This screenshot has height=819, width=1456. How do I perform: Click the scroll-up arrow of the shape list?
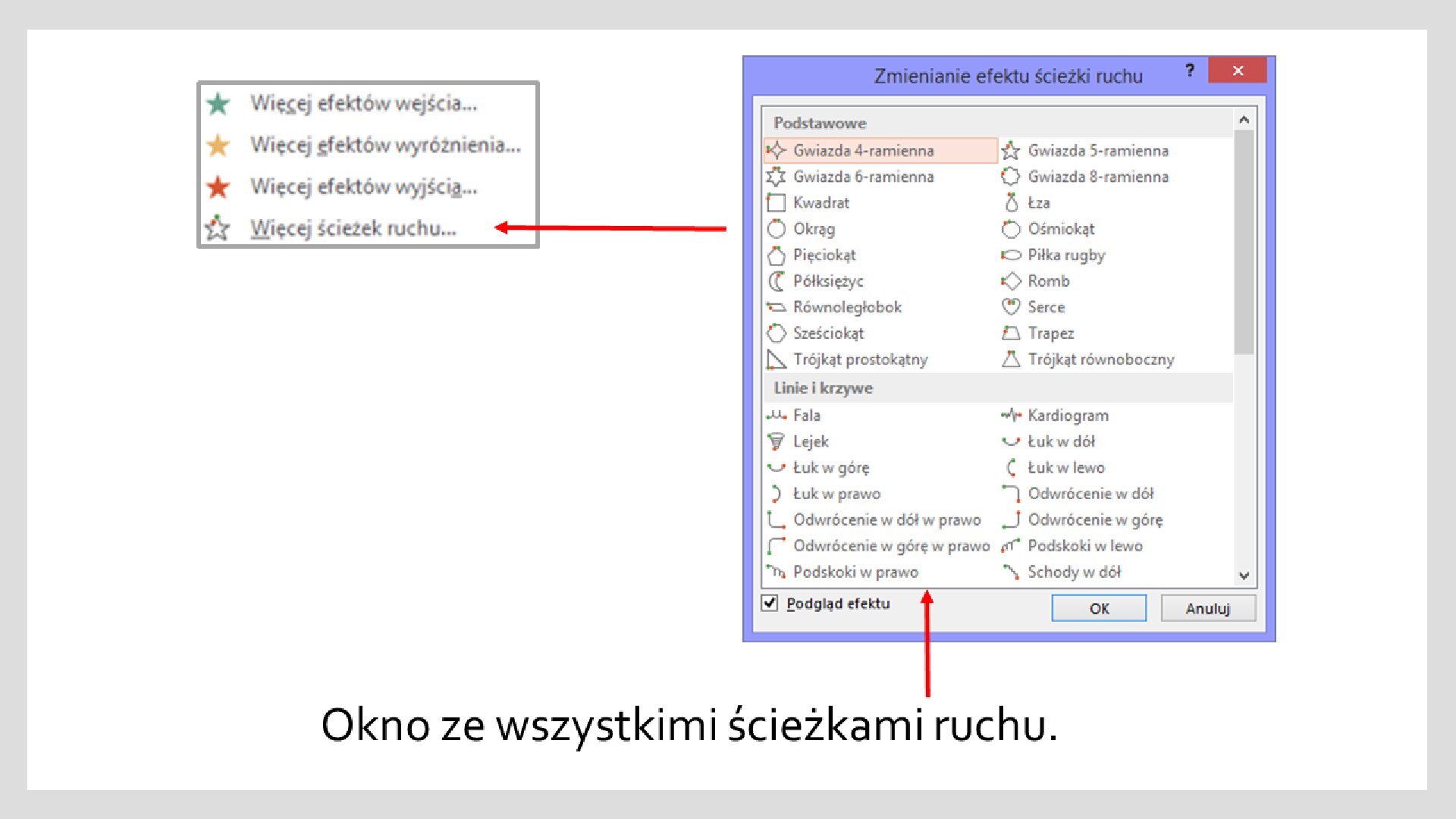[x=1244, y=119]
